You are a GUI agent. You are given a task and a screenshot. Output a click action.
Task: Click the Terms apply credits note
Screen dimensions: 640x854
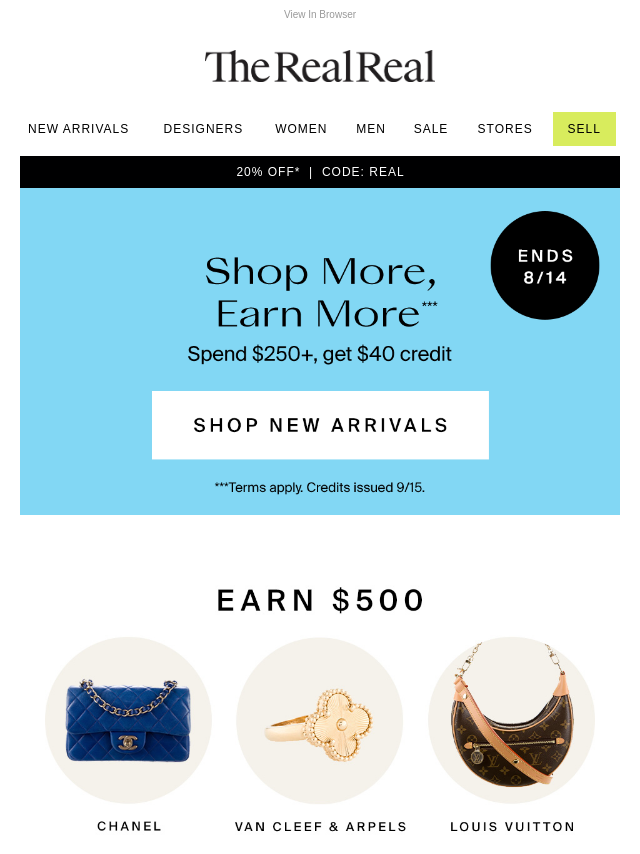[320, 487]
